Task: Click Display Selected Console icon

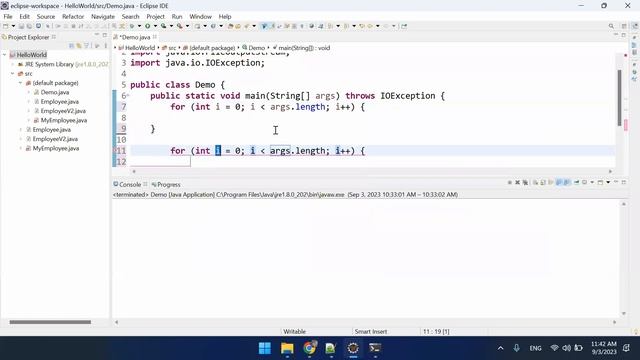Action: [x=585, y=182]
